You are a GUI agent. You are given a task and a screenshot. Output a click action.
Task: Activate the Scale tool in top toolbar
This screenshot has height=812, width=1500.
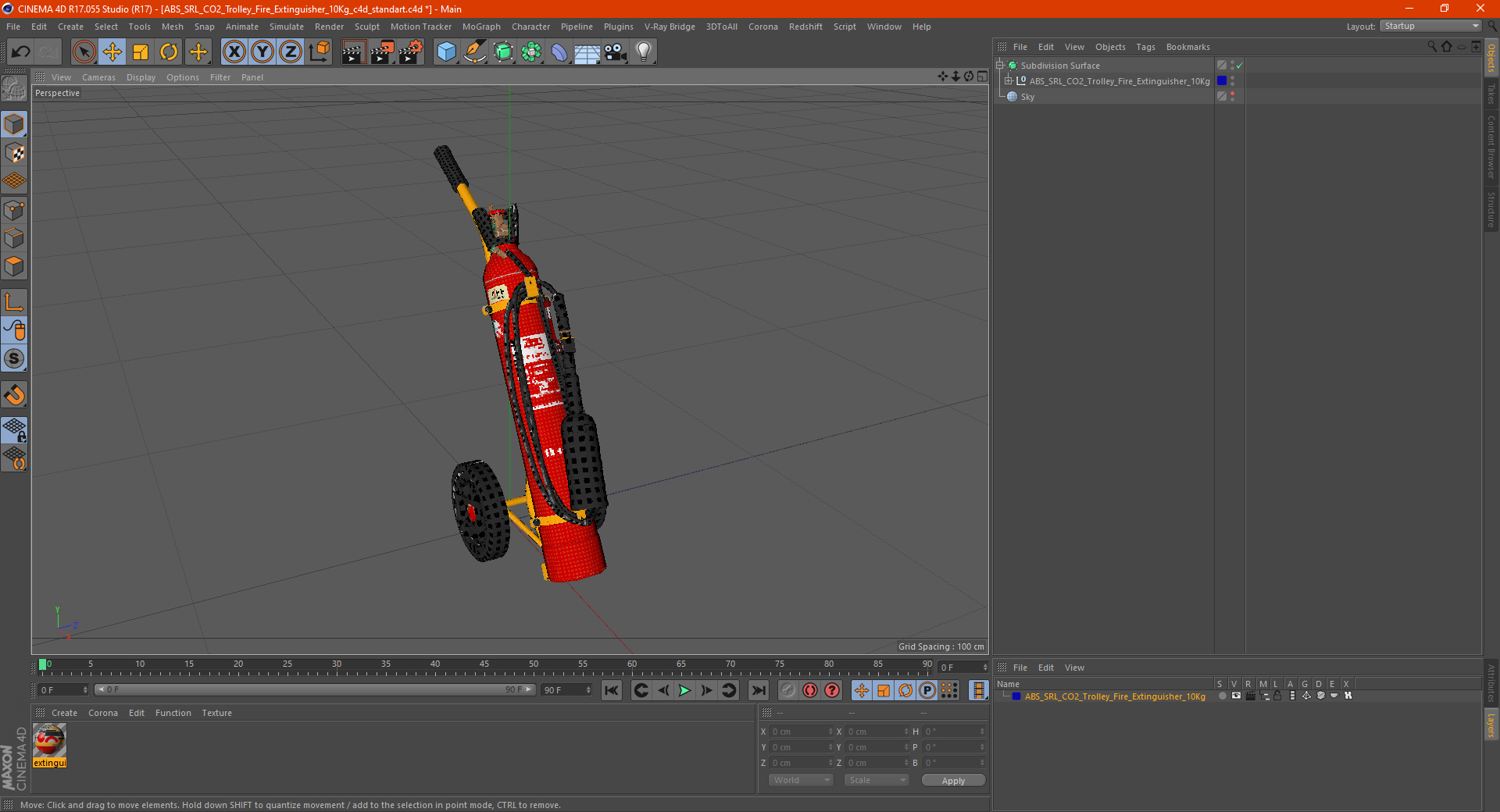(x=141, y=52)
